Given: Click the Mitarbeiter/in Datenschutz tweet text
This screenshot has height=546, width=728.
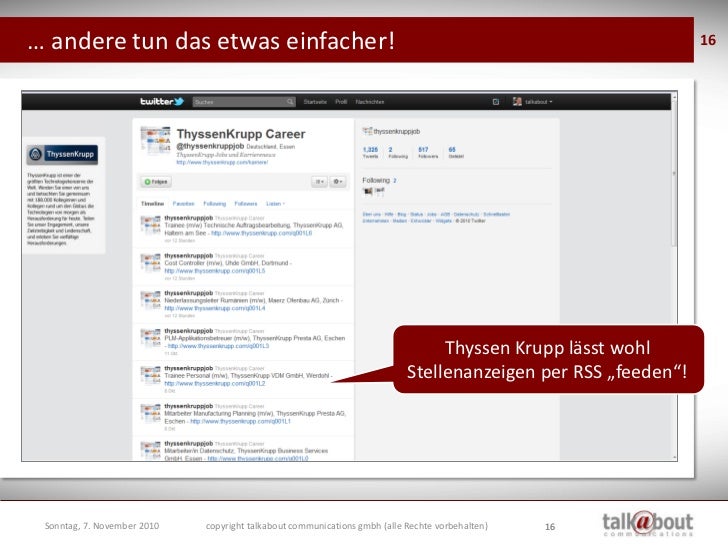Looking at the screenshot, I should [246, 455].
